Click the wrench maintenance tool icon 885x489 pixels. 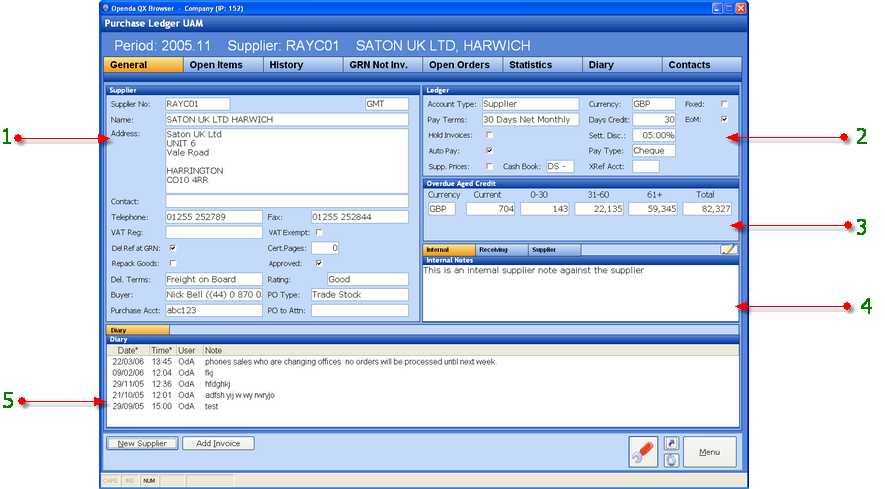pyautogui.click(x=643, y=452)
